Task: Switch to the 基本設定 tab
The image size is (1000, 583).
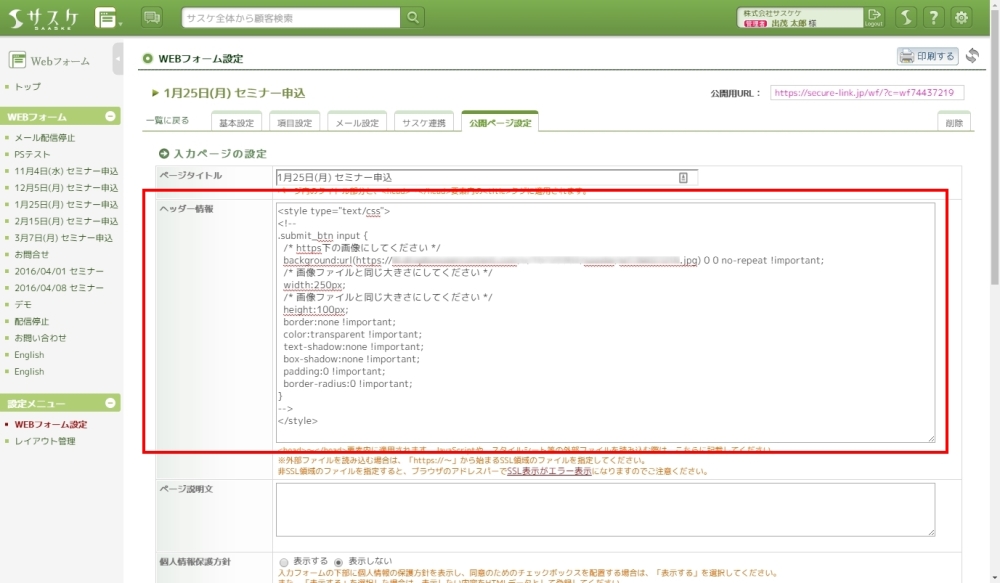Action: [x=237, y=123]
